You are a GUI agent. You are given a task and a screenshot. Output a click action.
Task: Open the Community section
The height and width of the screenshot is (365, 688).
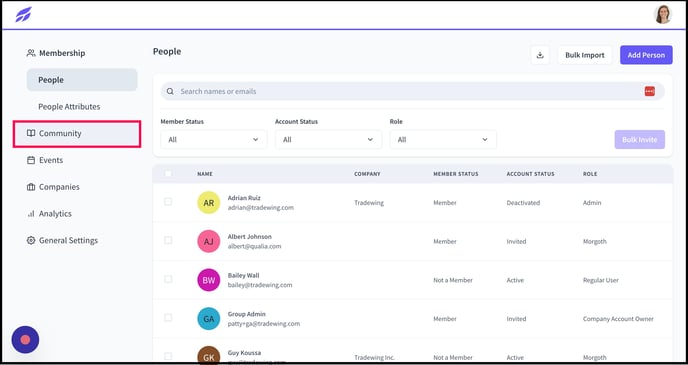(77, 134)
